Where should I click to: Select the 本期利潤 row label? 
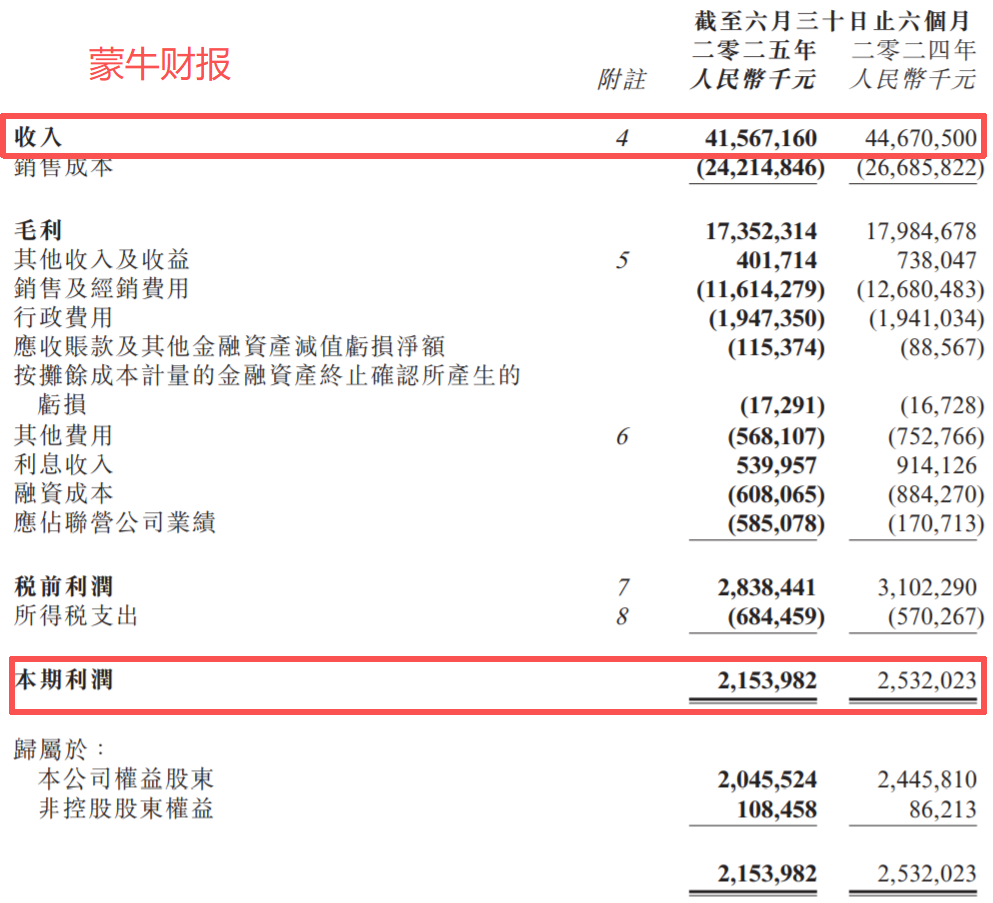pos(64,680)
